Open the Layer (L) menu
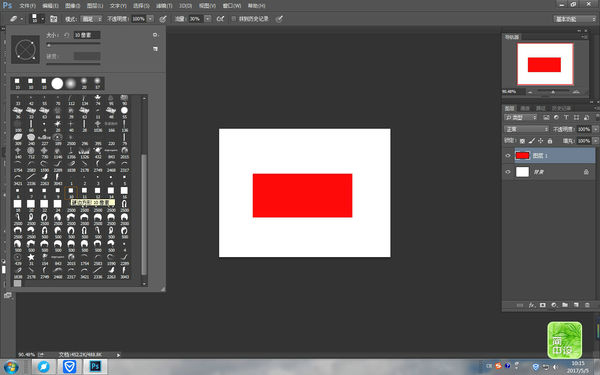600x375 pixels. click(x=95, y=6)
